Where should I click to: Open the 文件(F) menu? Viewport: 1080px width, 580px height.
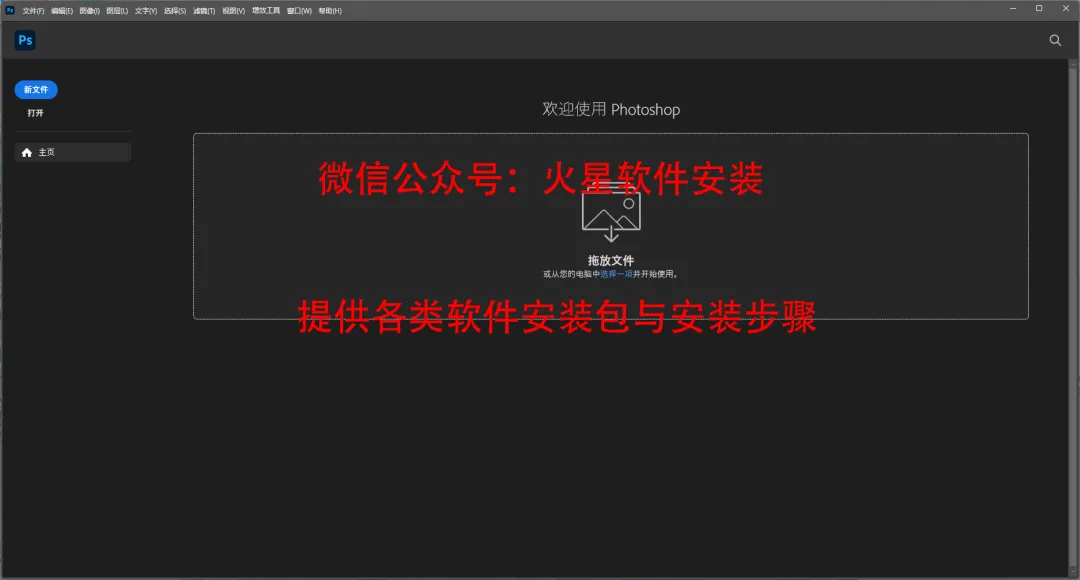(x=33, y=11)
